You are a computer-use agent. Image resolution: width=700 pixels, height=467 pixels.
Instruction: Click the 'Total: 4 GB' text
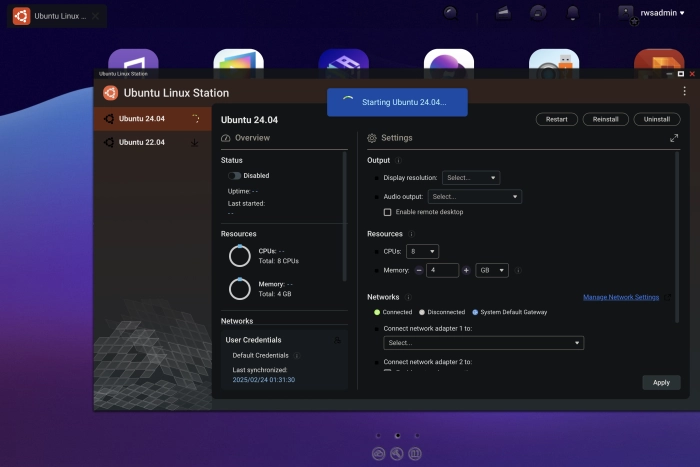(x=275, y=294)
